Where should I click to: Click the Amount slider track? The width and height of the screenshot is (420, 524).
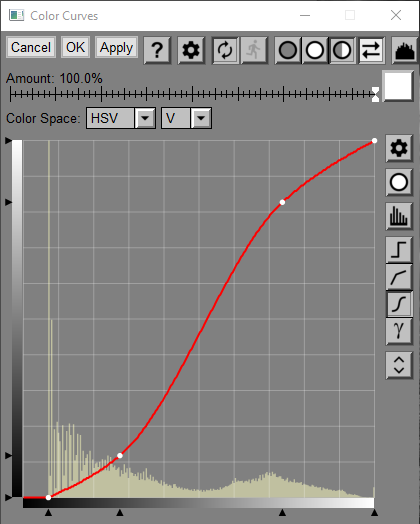[x=194, y=94]
